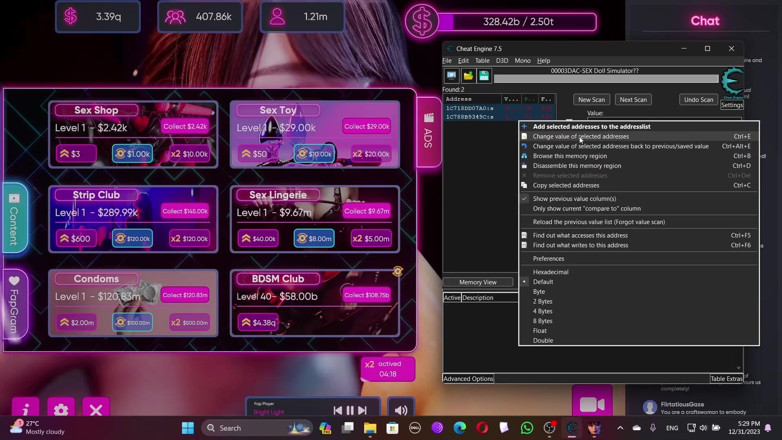Select Browse this memory region
The width and height of the screenshot is (782, 440).
point(639,156)
